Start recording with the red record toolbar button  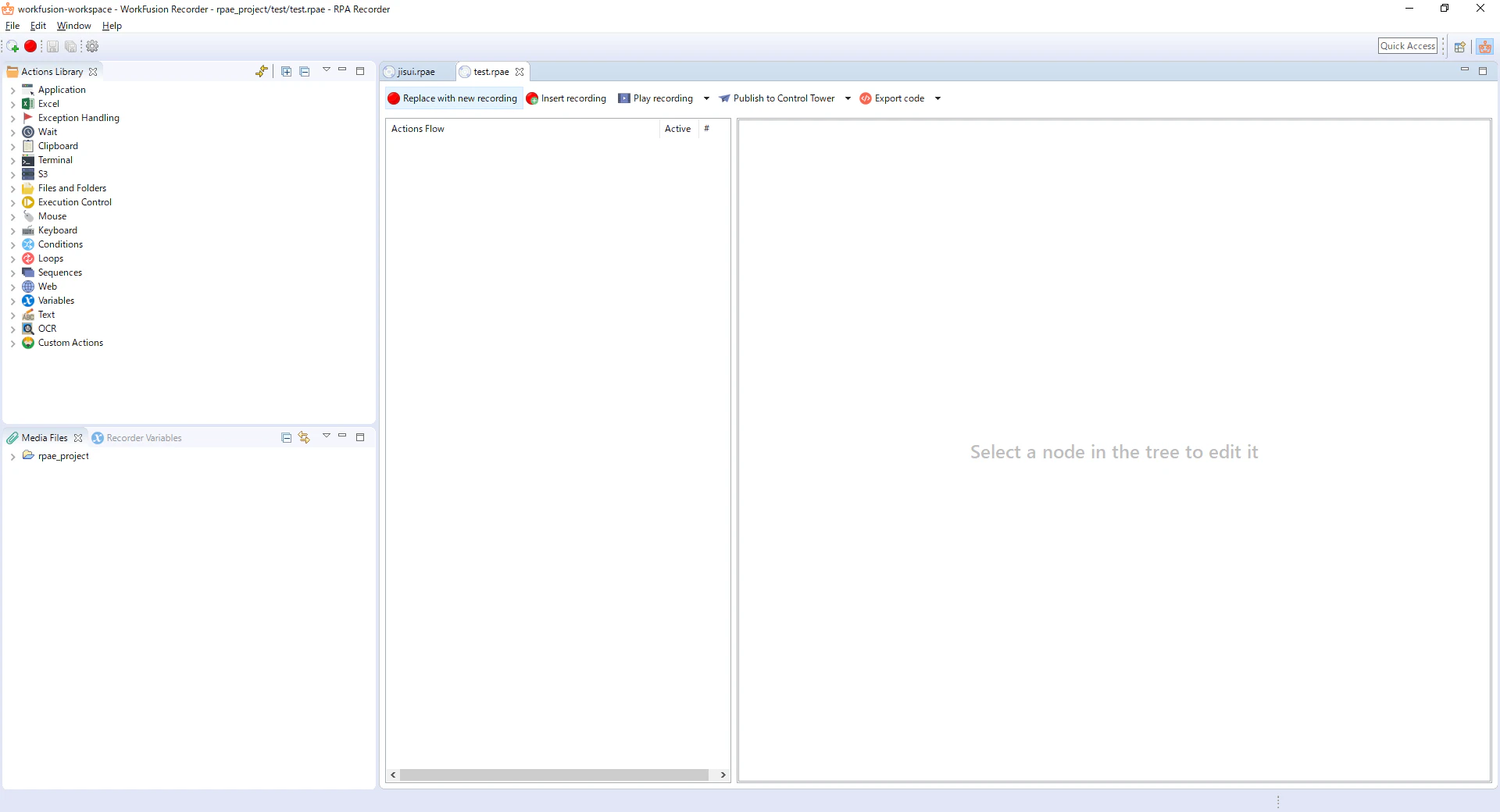tap(30, 47)
